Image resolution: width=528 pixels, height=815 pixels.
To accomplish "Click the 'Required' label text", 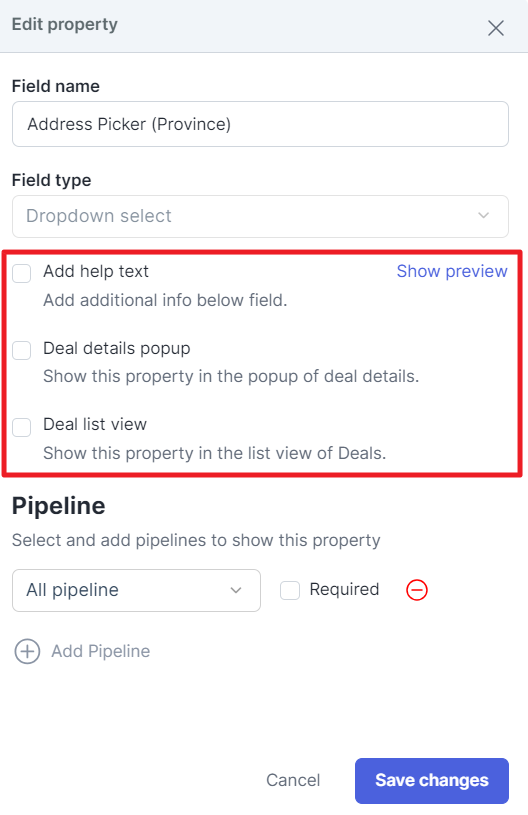I will click(x=345, y=589).
